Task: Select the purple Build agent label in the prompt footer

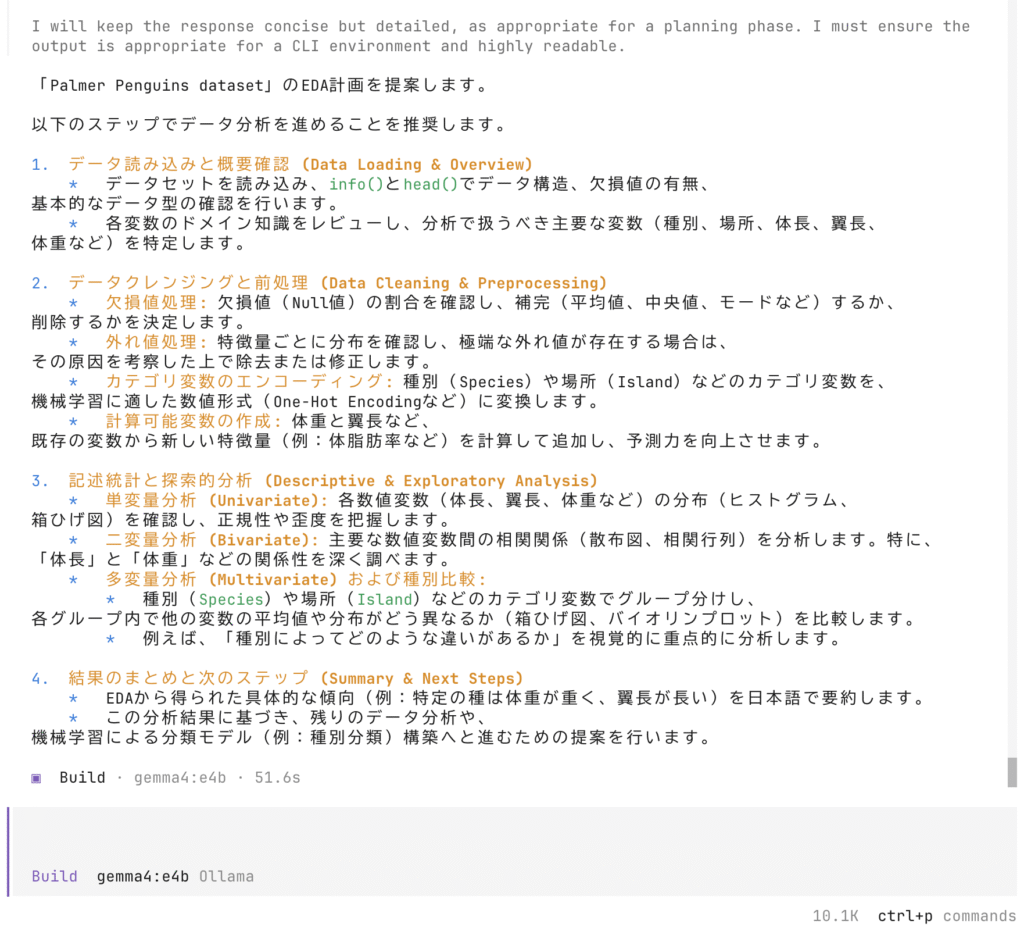Action: (54, 876)
